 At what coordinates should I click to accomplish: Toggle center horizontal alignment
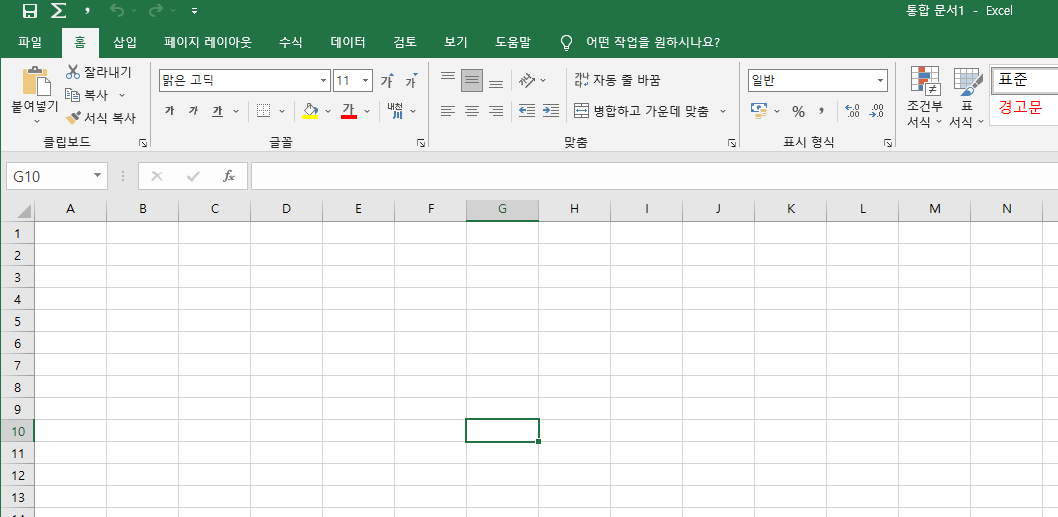coord(472,111)
